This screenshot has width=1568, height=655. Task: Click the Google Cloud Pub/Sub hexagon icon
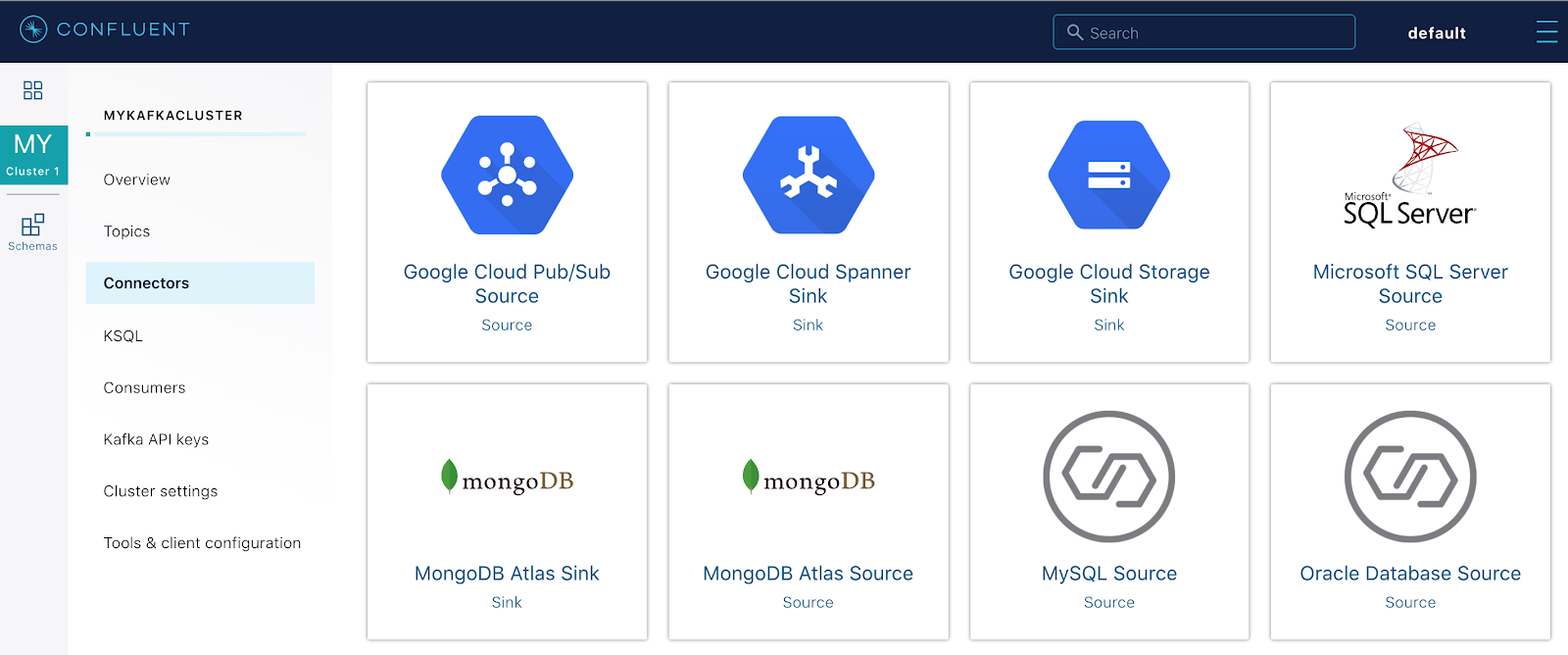[x=507, y=175]
